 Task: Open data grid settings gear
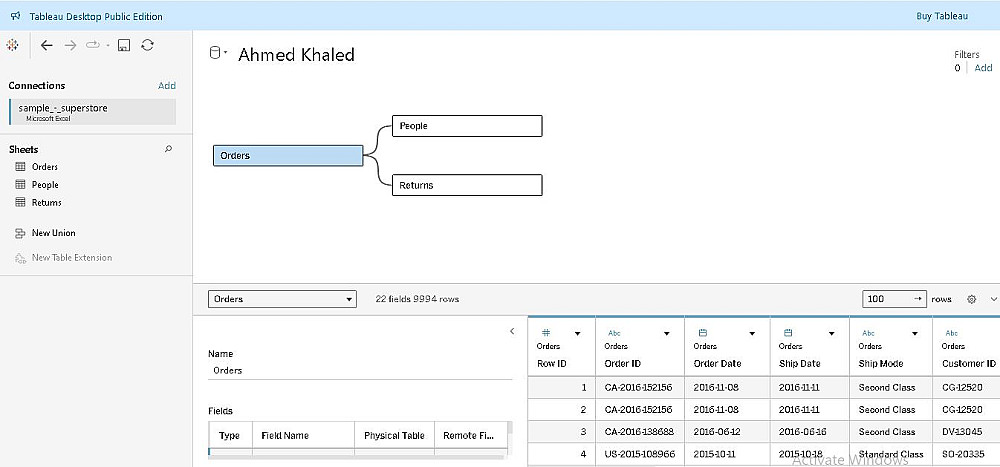coord(972,299)
